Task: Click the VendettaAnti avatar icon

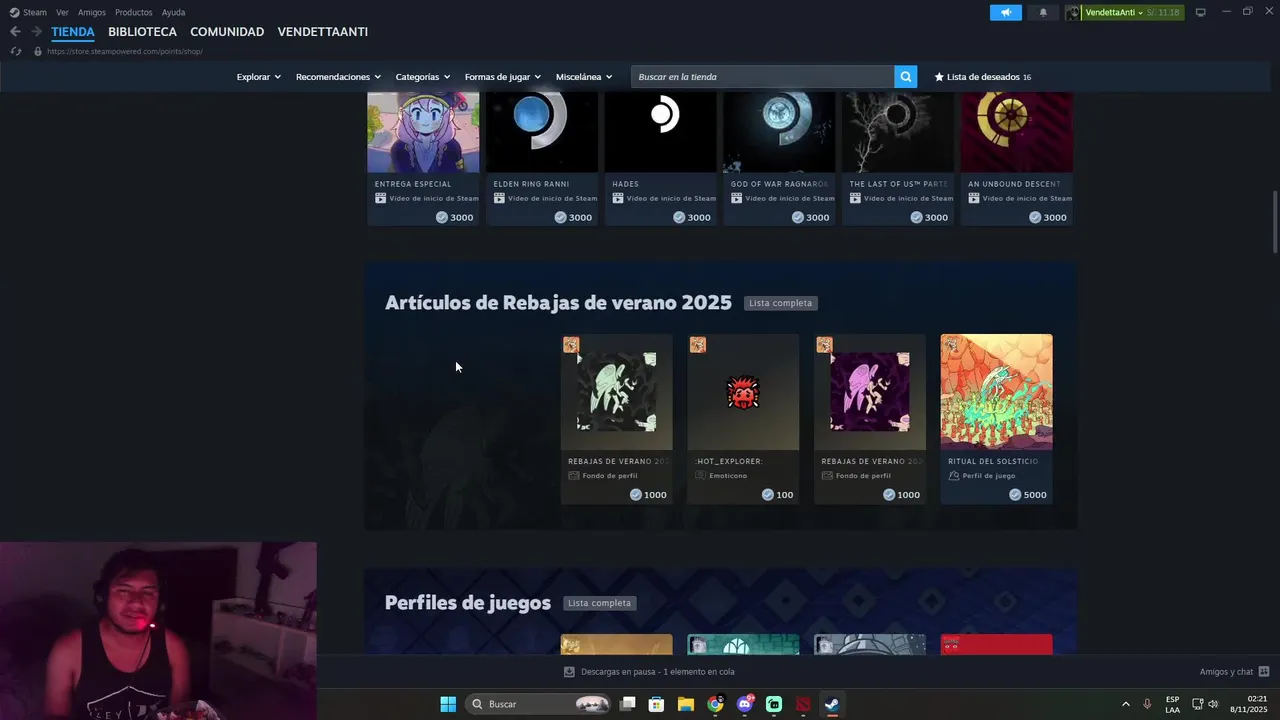Action: (x=1074, y=12)
